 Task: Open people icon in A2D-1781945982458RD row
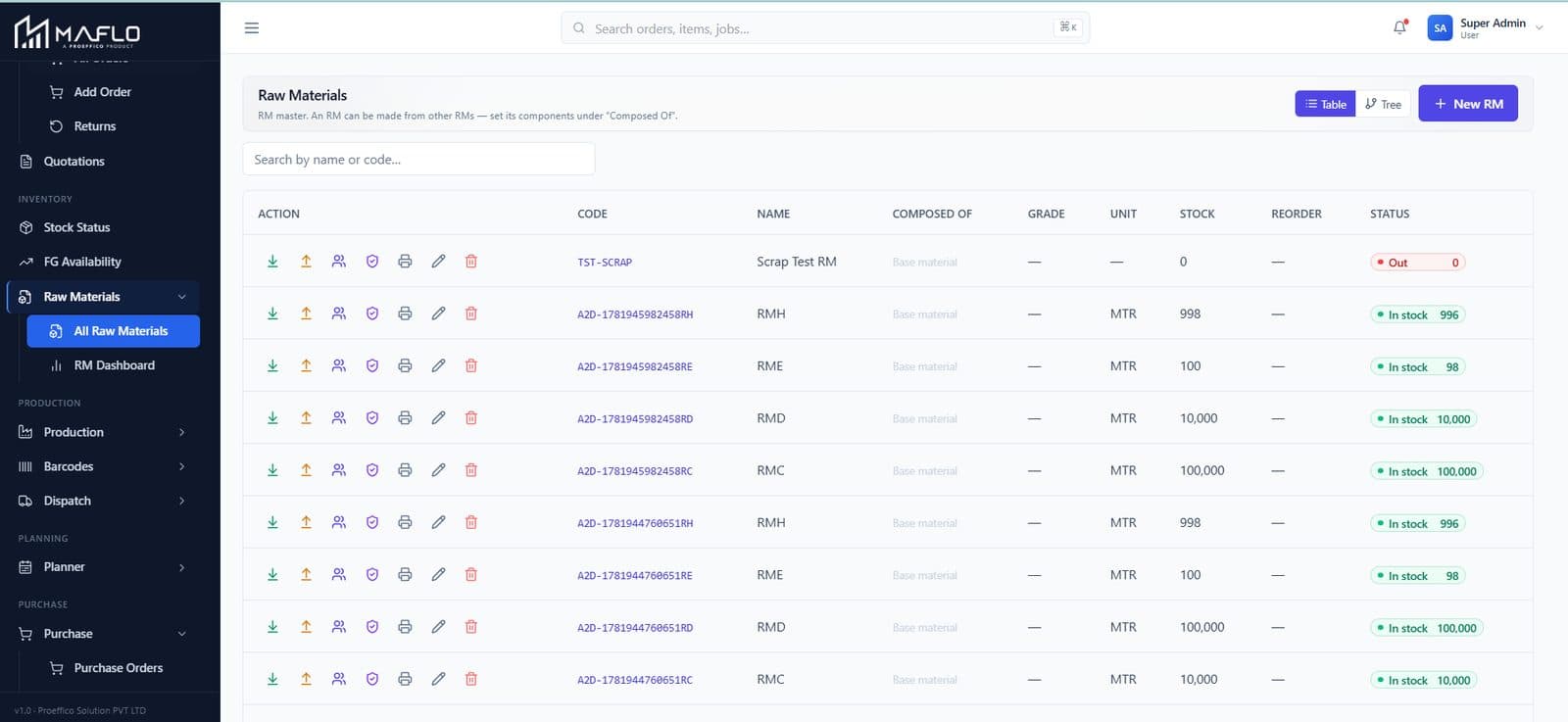pyautogui.click(x=339, y=417)
